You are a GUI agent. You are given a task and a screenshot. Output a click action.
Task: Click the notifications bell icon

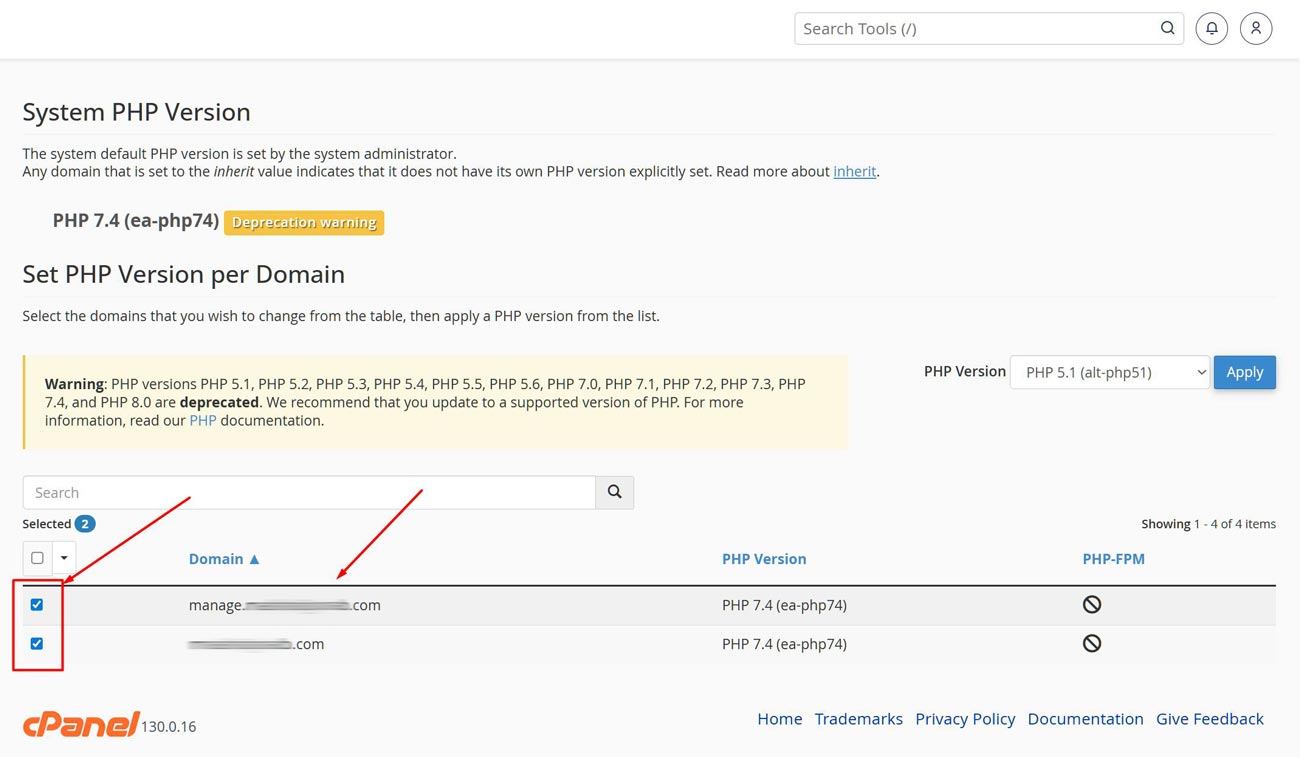point(1211,28)
